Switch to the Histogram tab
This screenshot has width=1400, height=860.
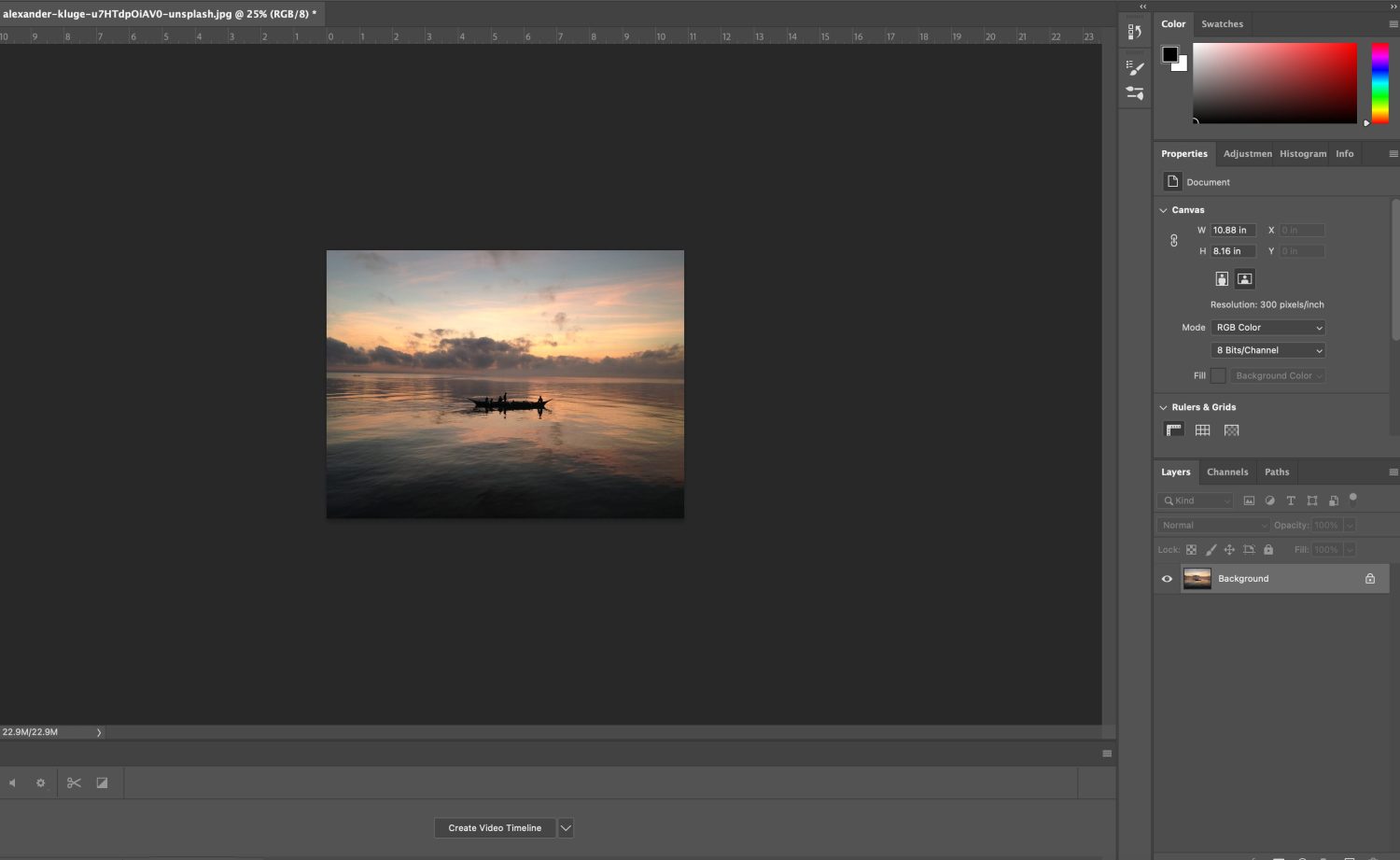tap(1303, 154)
